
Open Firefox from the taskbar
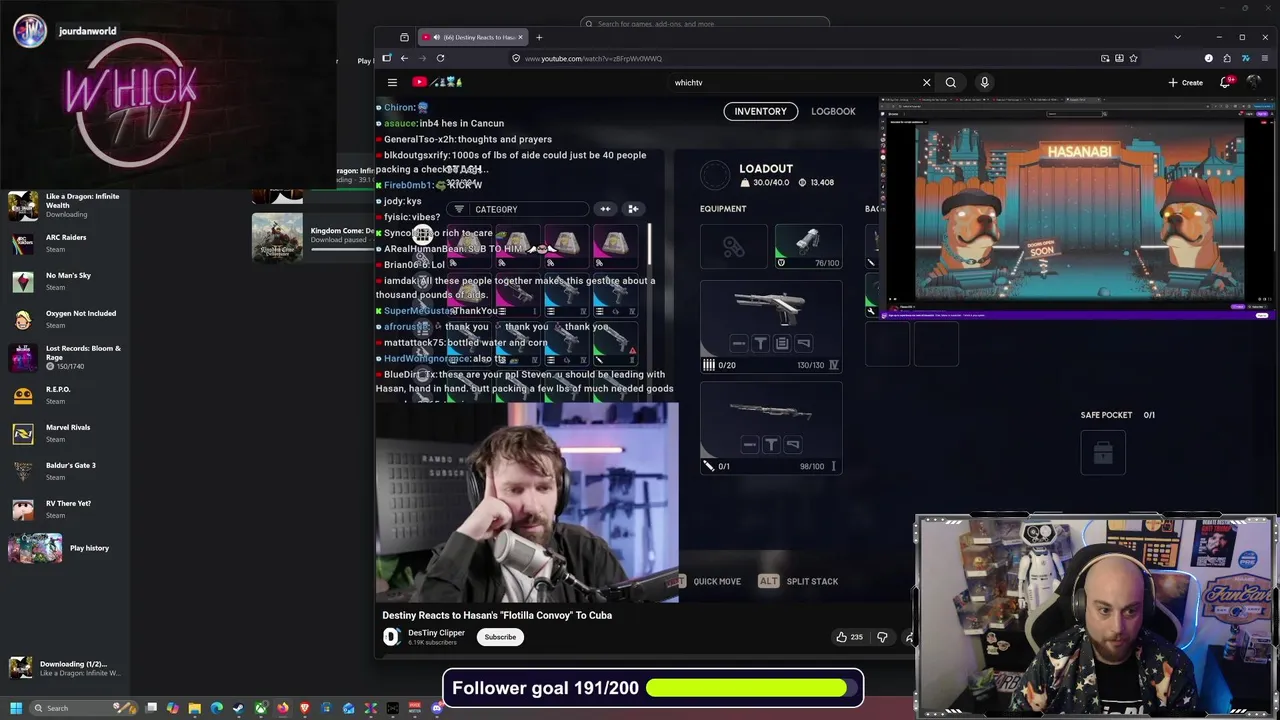tap(283, 708)
